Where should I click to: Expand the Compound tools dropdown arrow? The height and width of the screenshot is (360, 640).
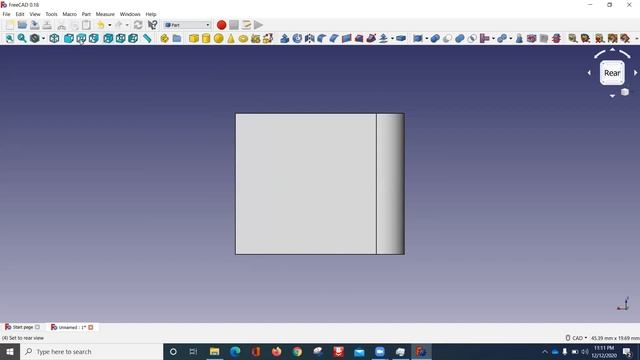(x=427, y=39)
